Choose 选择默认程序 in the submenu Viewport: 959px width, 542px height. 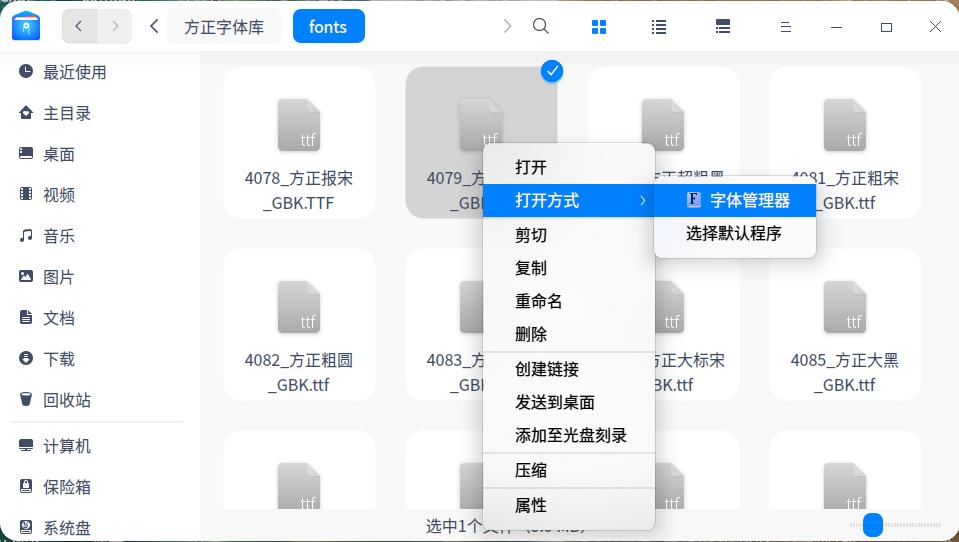(735, 233)
